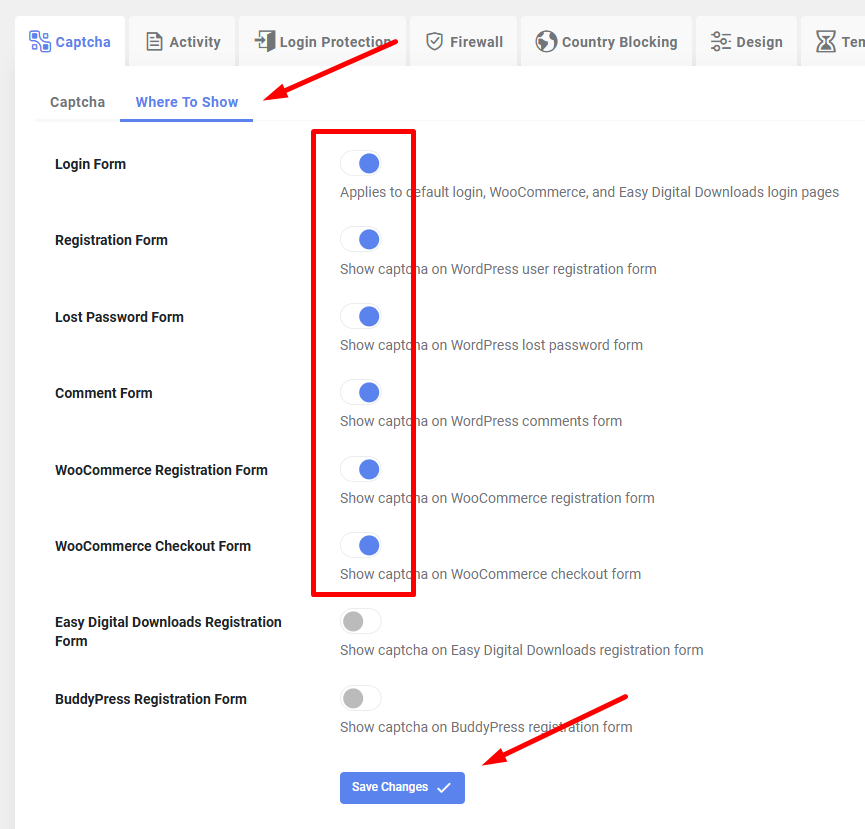Disable the Login Form captcha toggle
Image resolution: width=865 pixels, height=829 pixels.
[x=360, y=163]
